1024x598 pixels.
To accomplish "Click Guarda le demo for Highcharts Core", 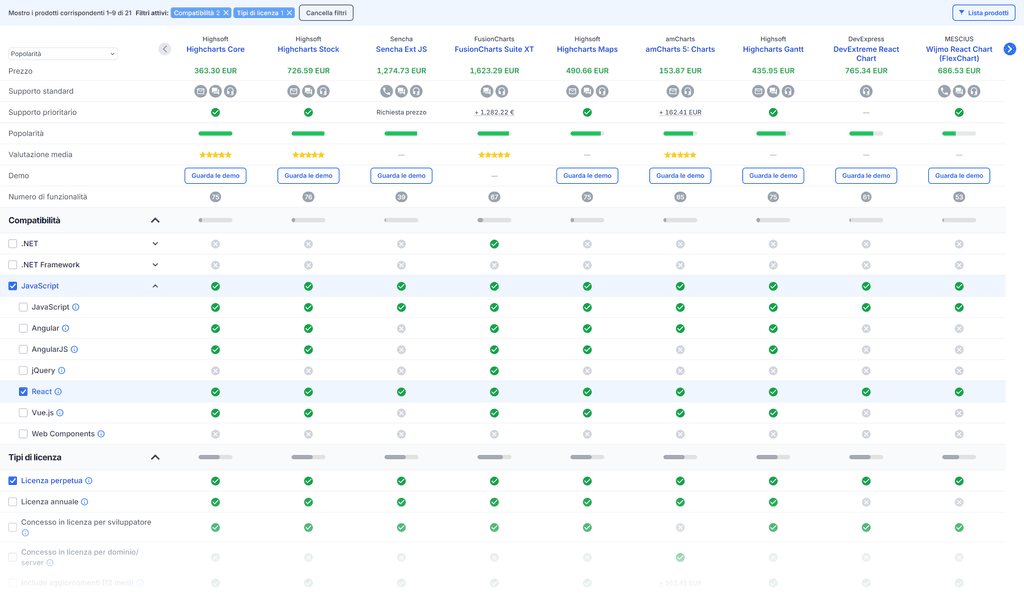I will click(216, 176).
